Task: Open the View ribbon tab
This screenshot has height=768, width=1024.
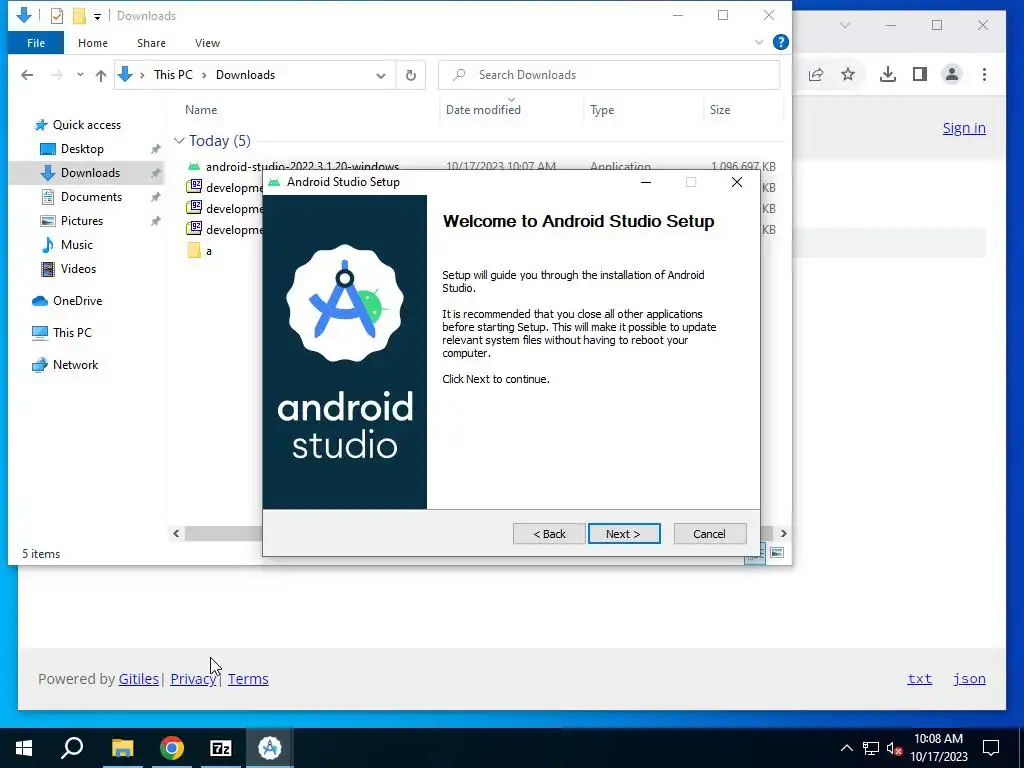Action: [207, 43]
